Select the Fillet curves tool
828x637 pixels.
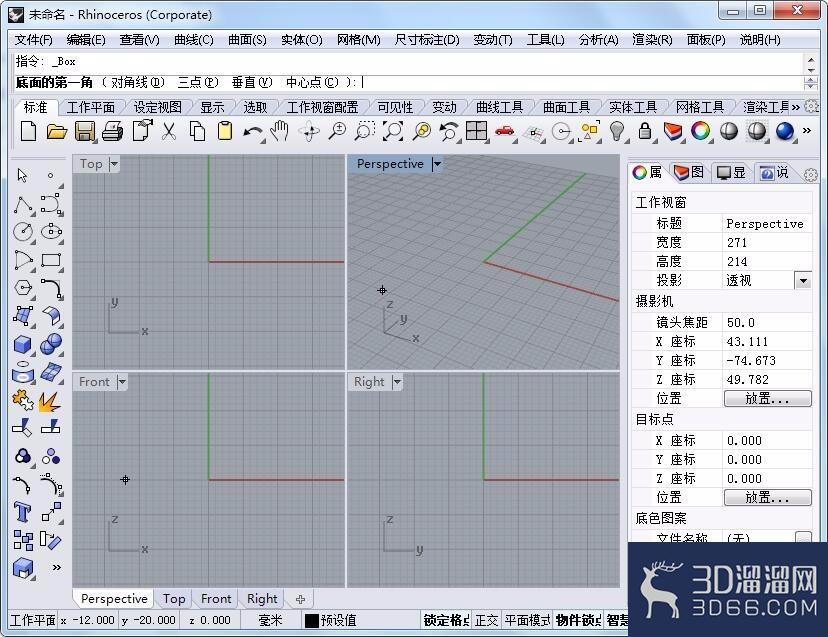[x=51, y=288]
